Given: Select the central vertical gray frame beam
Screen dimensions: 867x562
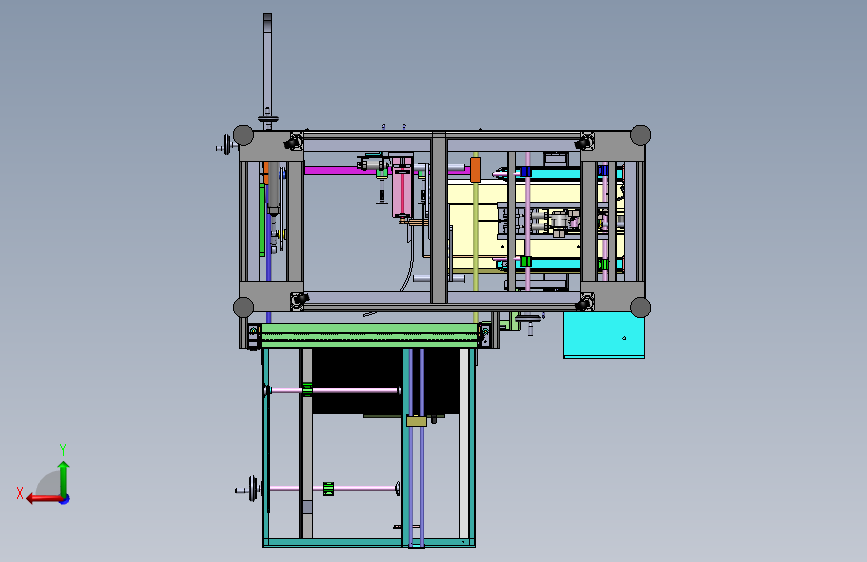Looking at the screenshot, I should (x=439, y=217).
